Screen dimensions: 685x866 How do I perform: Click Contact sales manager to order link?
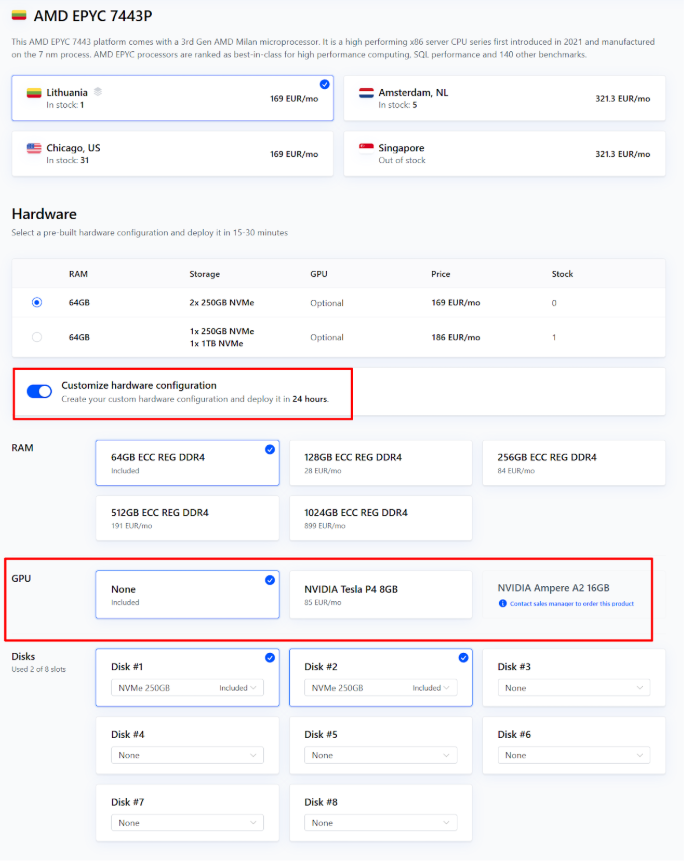[571, 604]
